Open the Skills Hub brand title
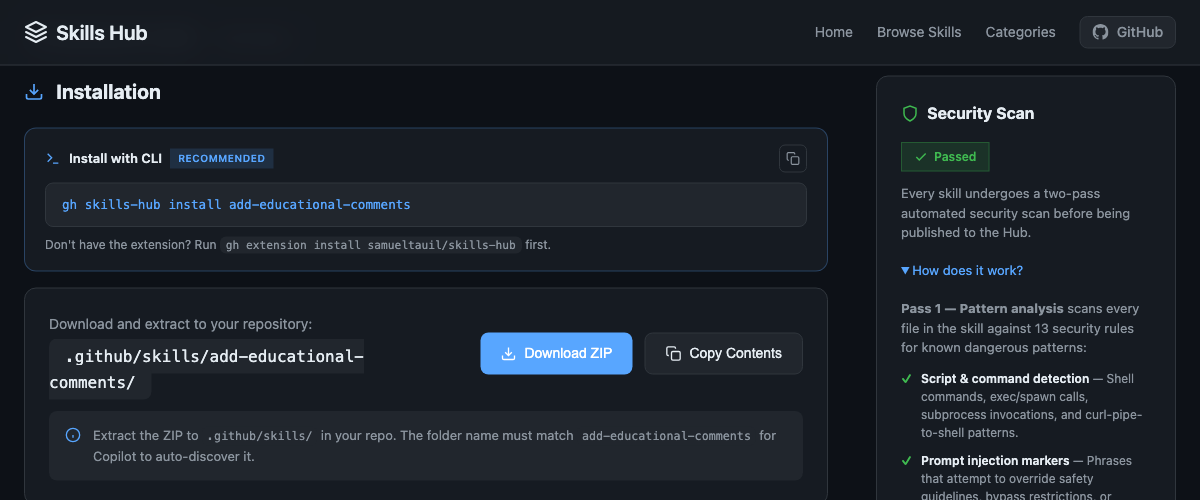 [102, 33]
